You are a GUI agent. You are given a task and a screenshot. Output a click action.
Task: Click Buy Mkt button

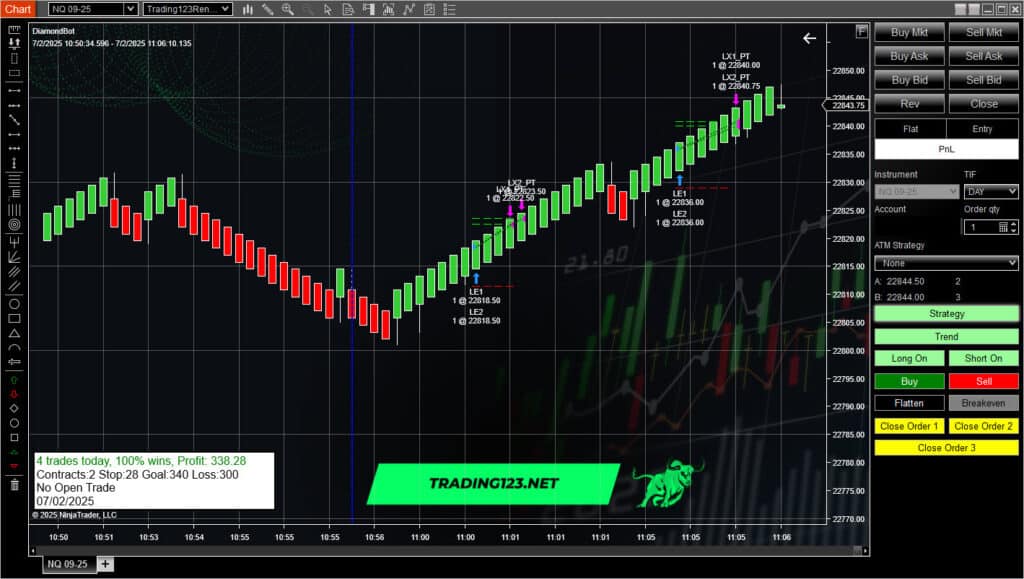point(909,33)
